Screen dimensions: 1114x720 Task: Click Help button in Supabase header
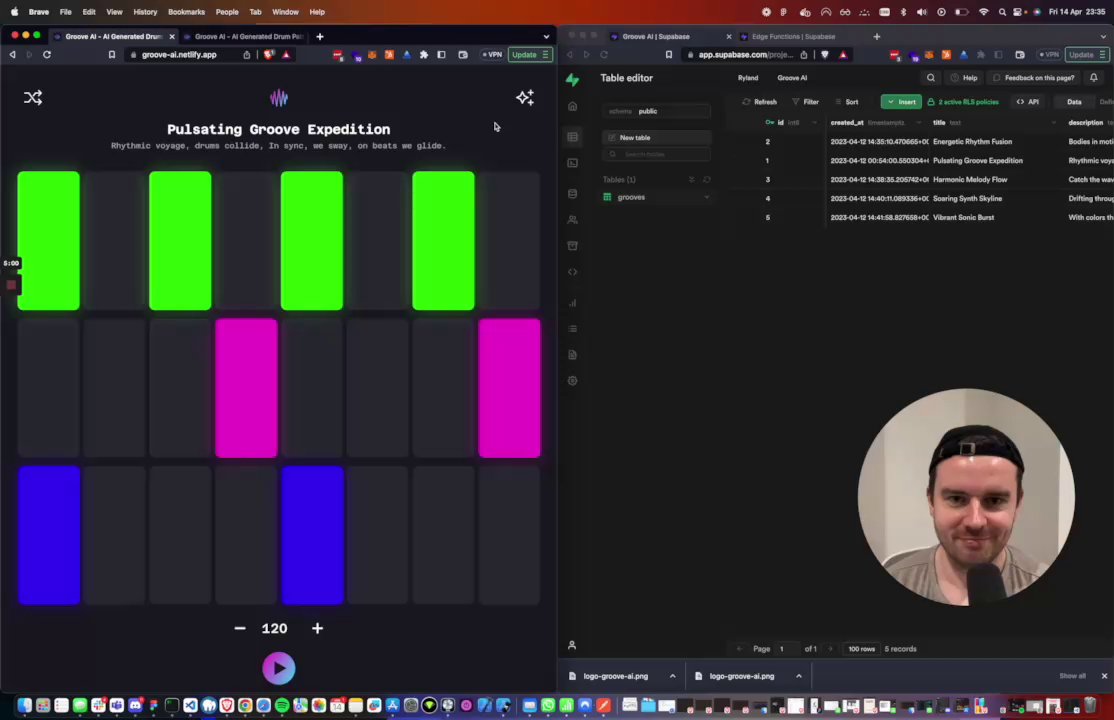pyautogui.click(x=965, y=78)
